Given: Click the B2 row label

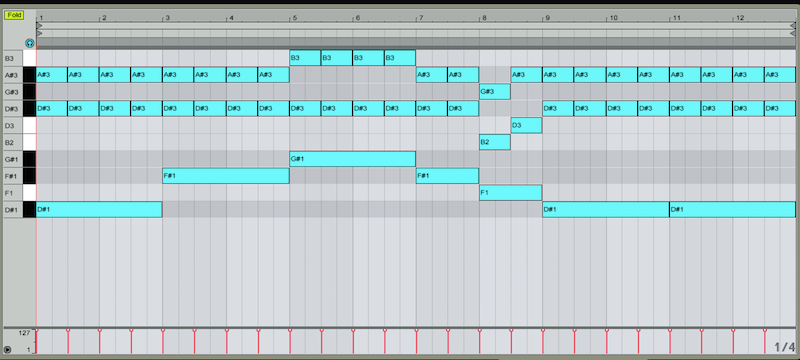Looking at the screenshot, I should pyautogui.click(x=9, y=143).
